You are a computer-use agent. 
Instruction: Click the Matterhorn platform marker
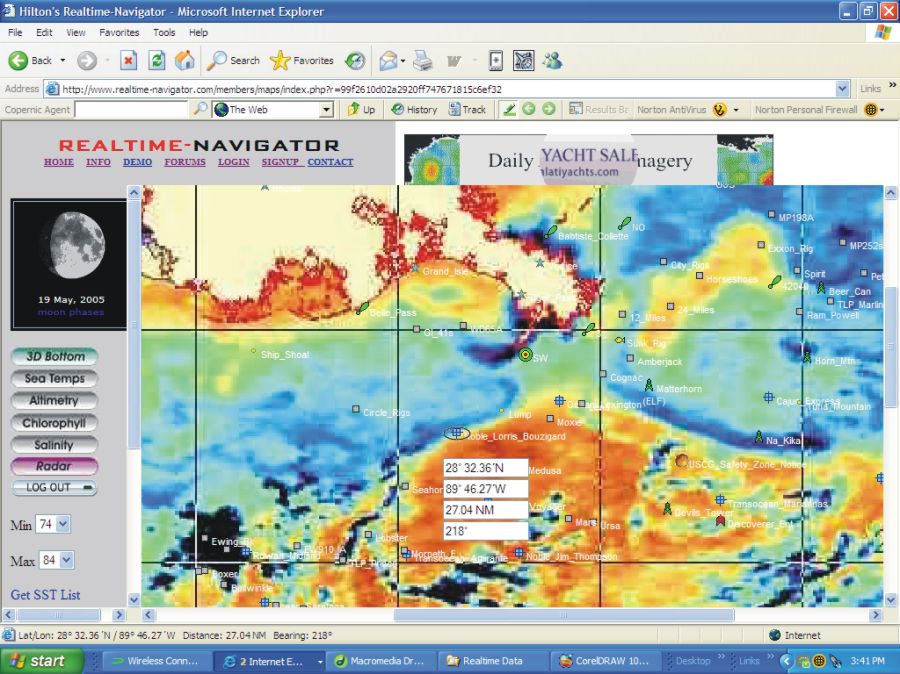[649, 385]
